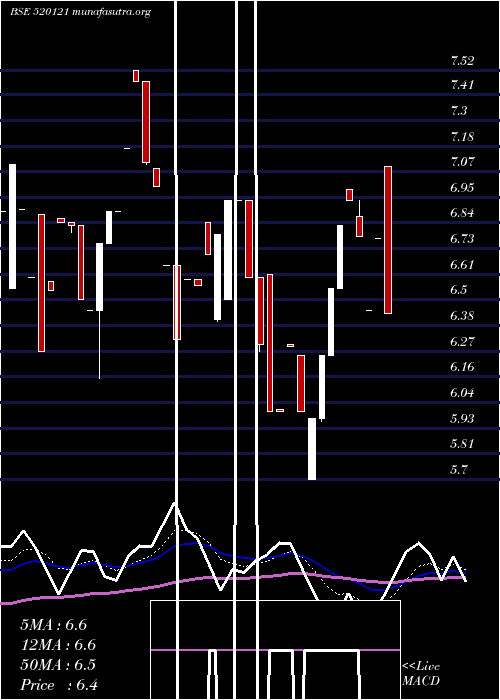This screenshot has width=500, height=700.
Task: Select the last tall red candlestick near 7.07
Action: [x=388, y=240]
